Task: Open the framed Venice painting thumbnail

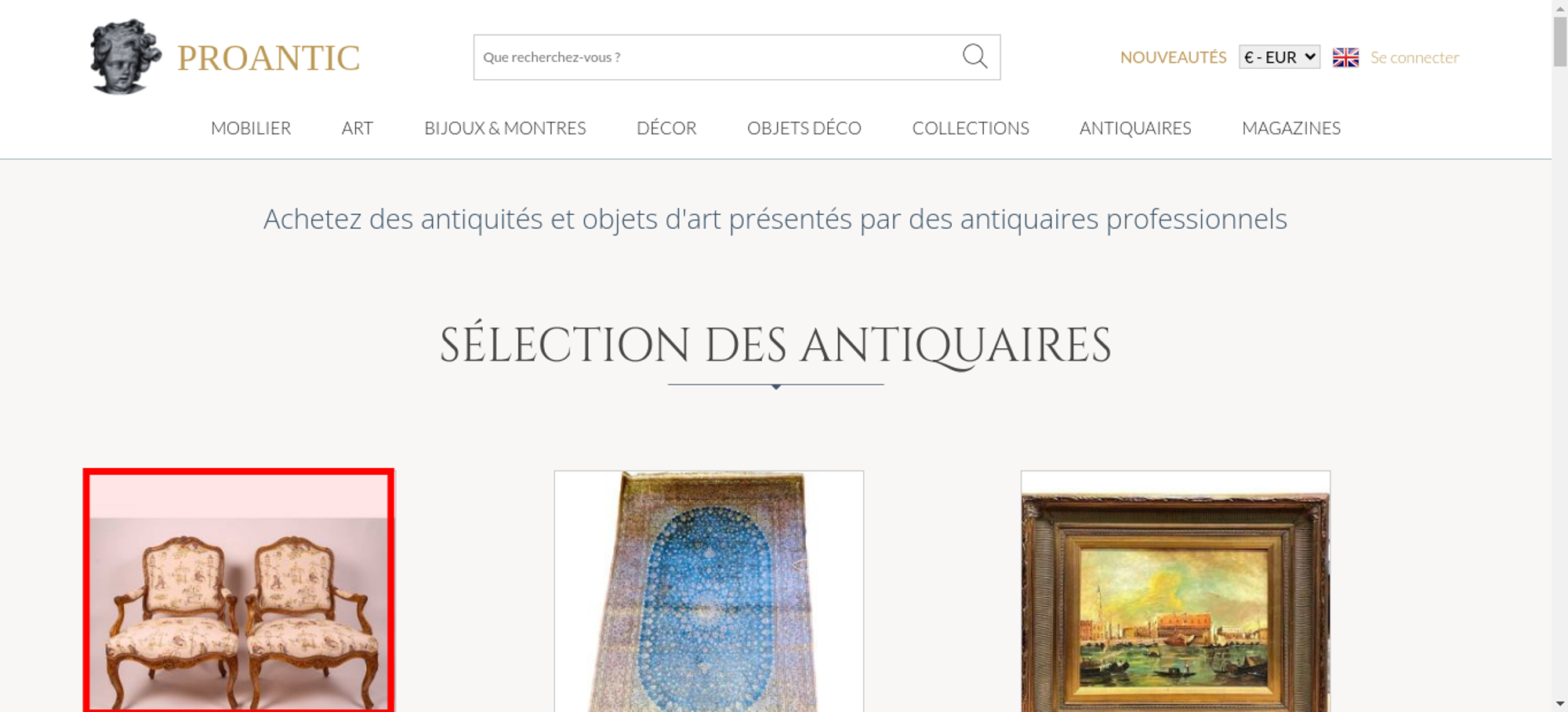Action: (x=1175, y=591)
